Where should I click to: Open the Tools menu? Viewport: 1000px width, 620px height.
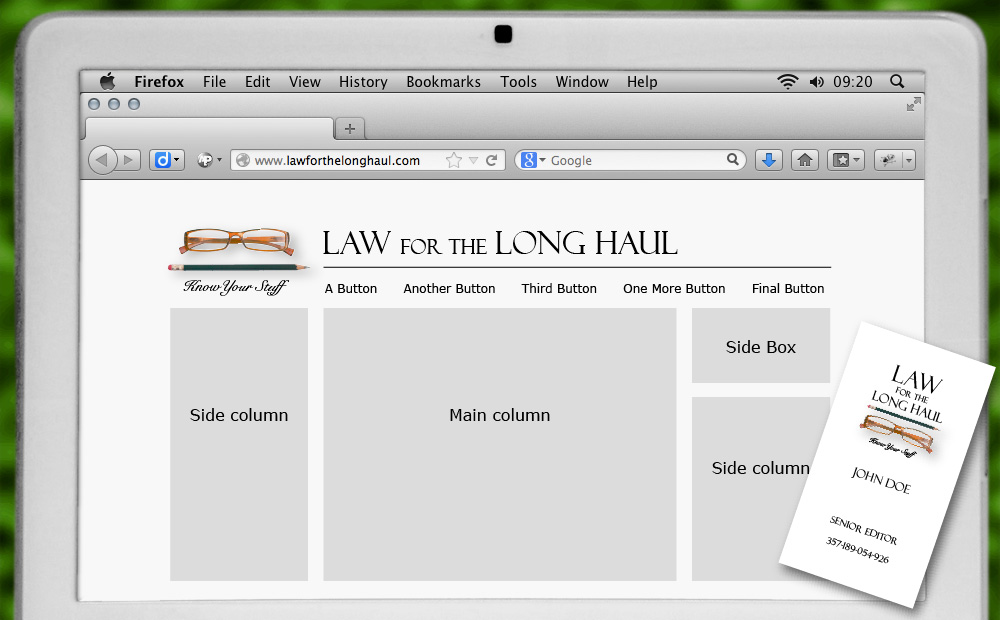[x=518, y=82]
